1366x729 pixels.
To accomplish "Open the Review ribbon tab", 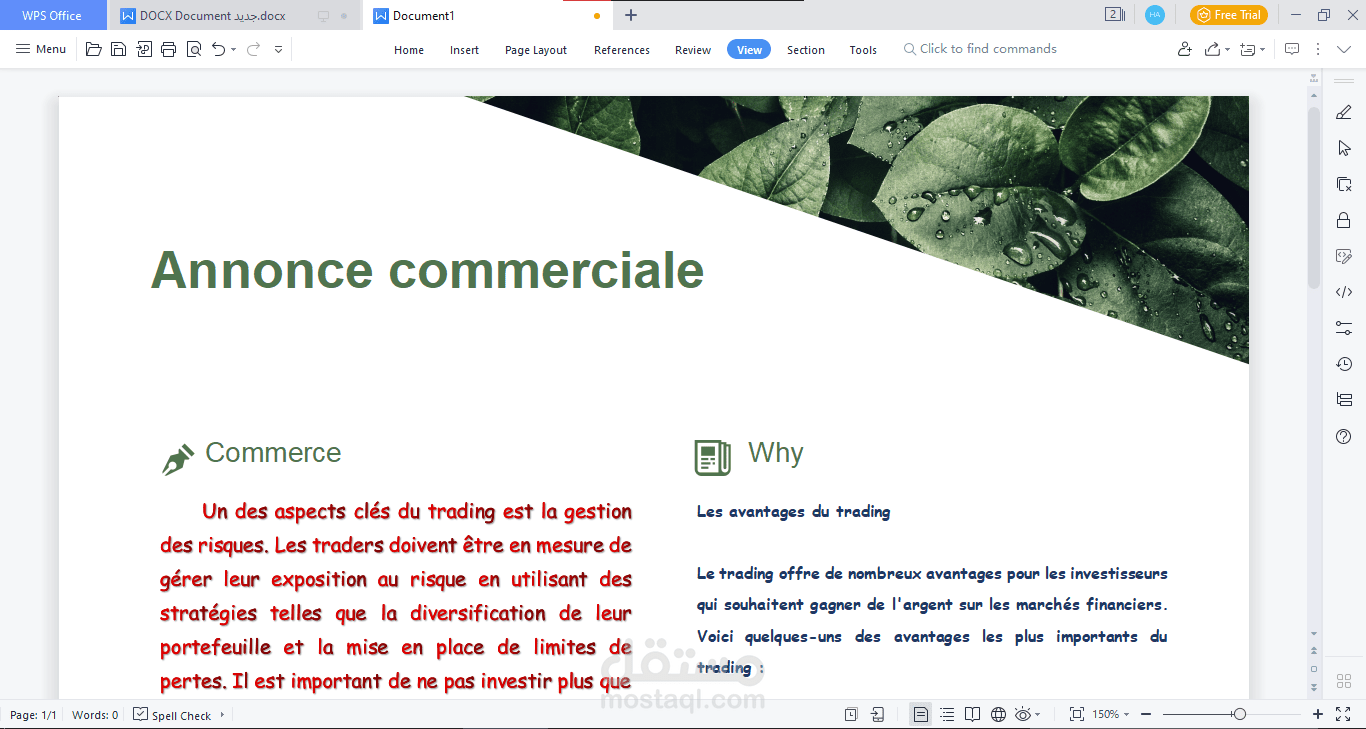I will coord(693,50).
